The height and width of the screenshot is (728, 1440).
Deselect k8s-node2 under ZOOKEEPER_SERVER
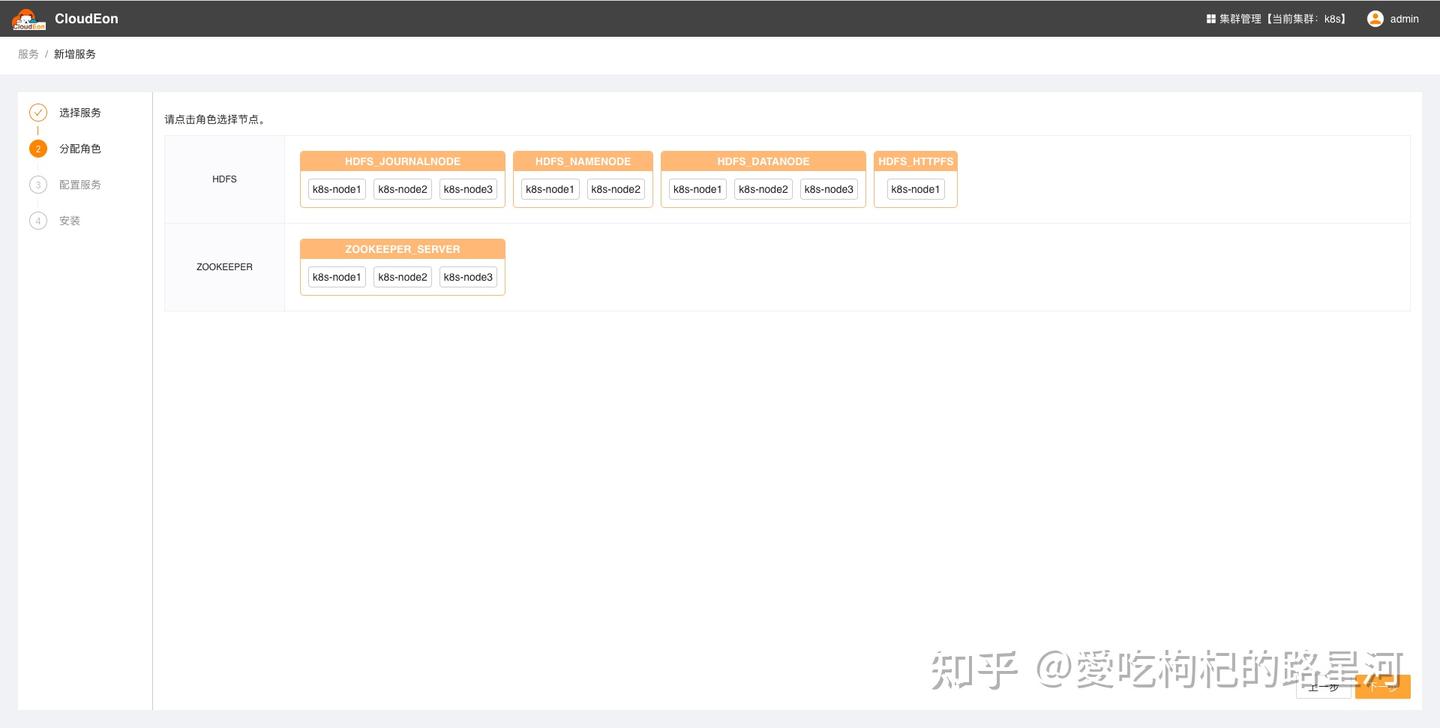coord(402,277)
